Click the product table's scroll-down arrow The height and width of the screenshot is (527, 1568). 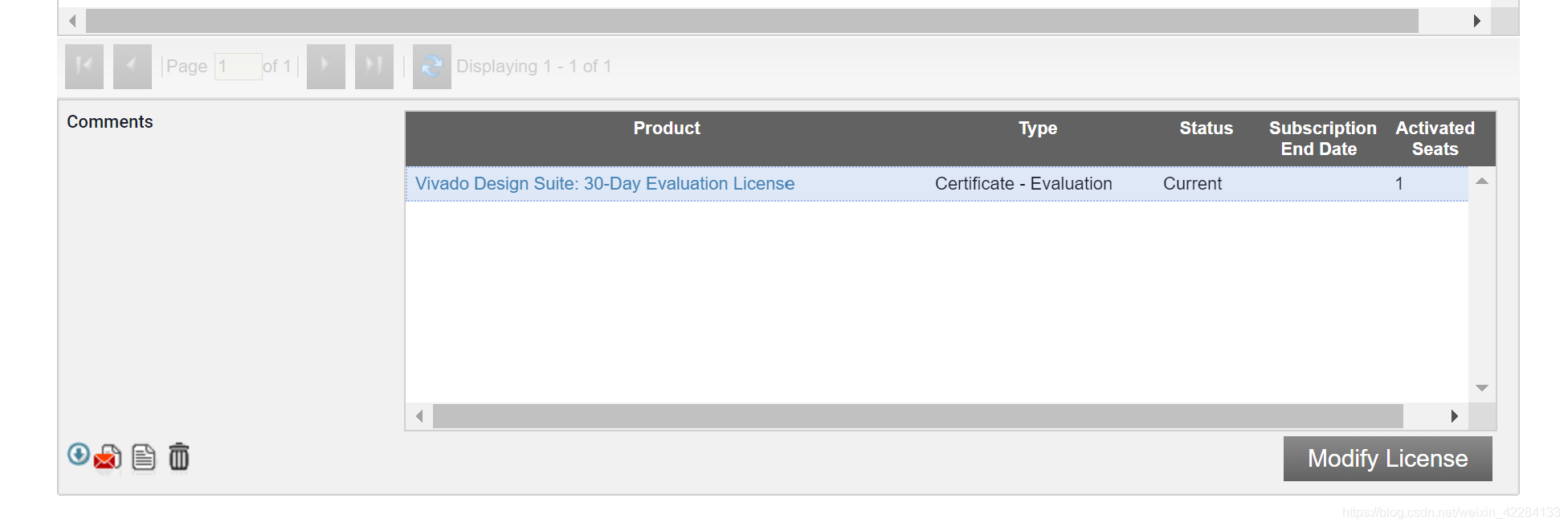pos(1482,388)
